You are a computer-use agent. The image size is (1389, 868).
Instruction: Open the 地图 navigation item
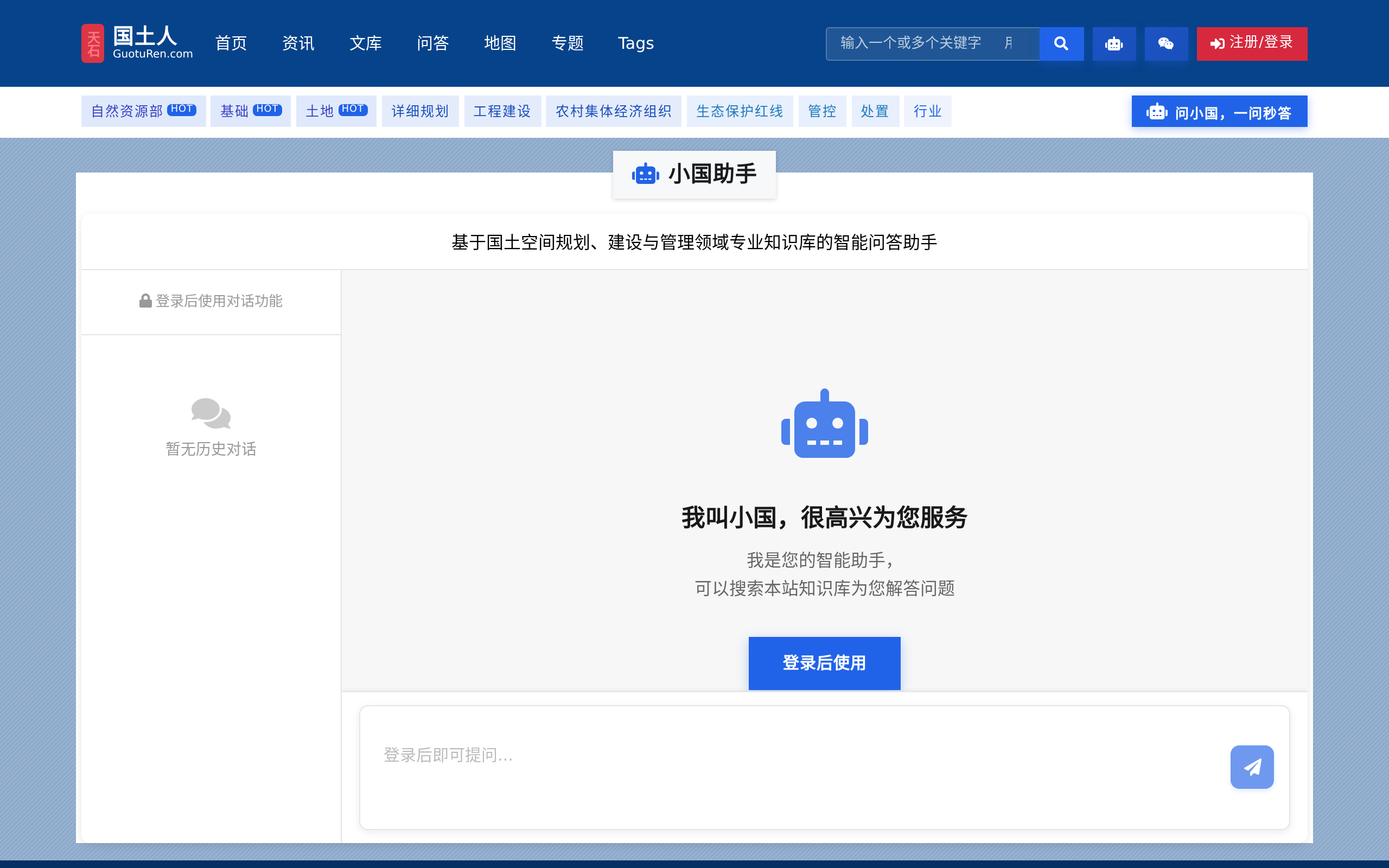(499, 43)
